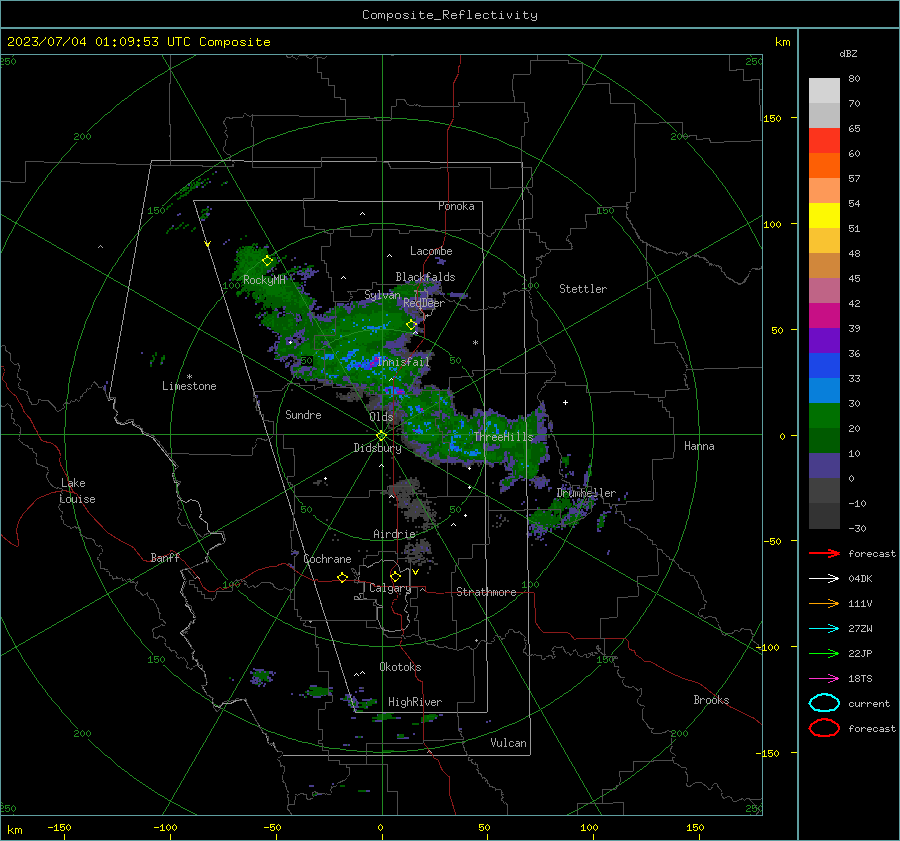
Task: Click the magenta high-reflectivity core near Innisfail
Action: (x=370, y=363)
